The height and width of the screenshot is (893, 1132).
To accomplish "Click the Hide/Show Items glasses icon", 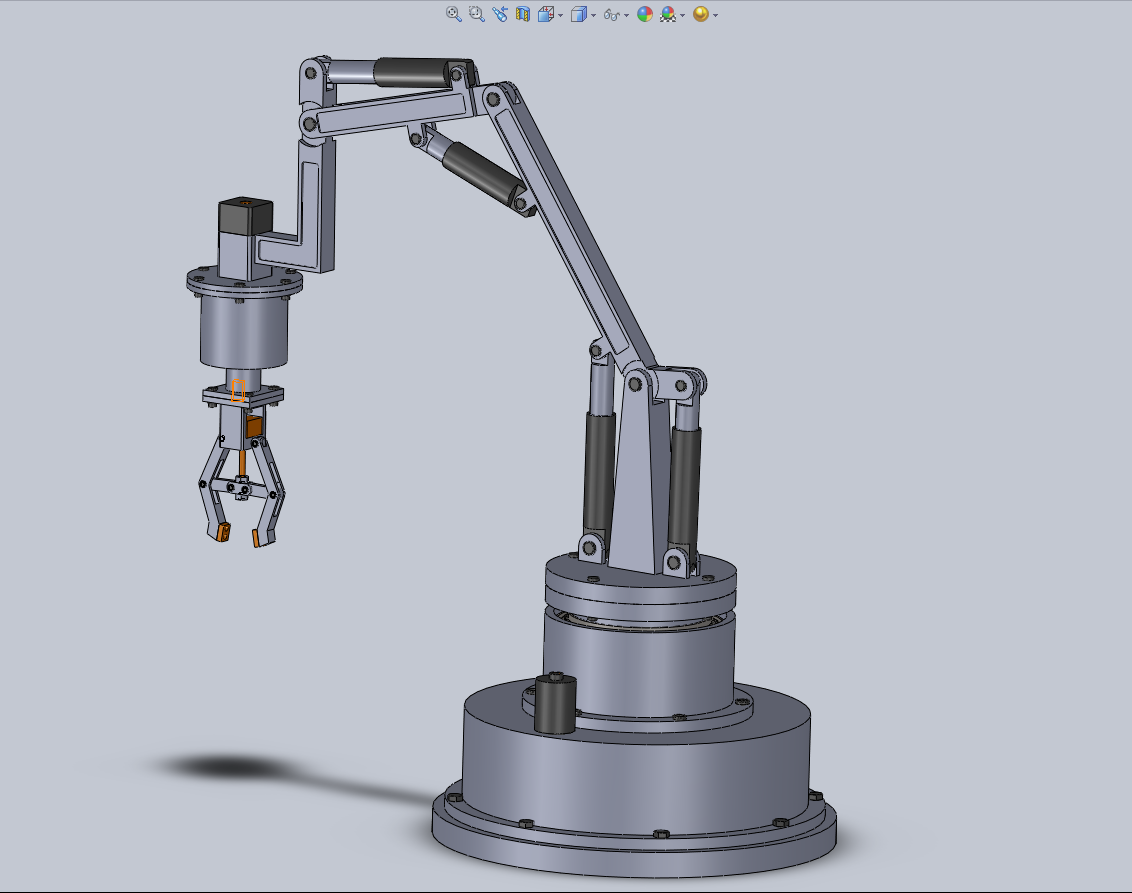I will pos(611,14).
